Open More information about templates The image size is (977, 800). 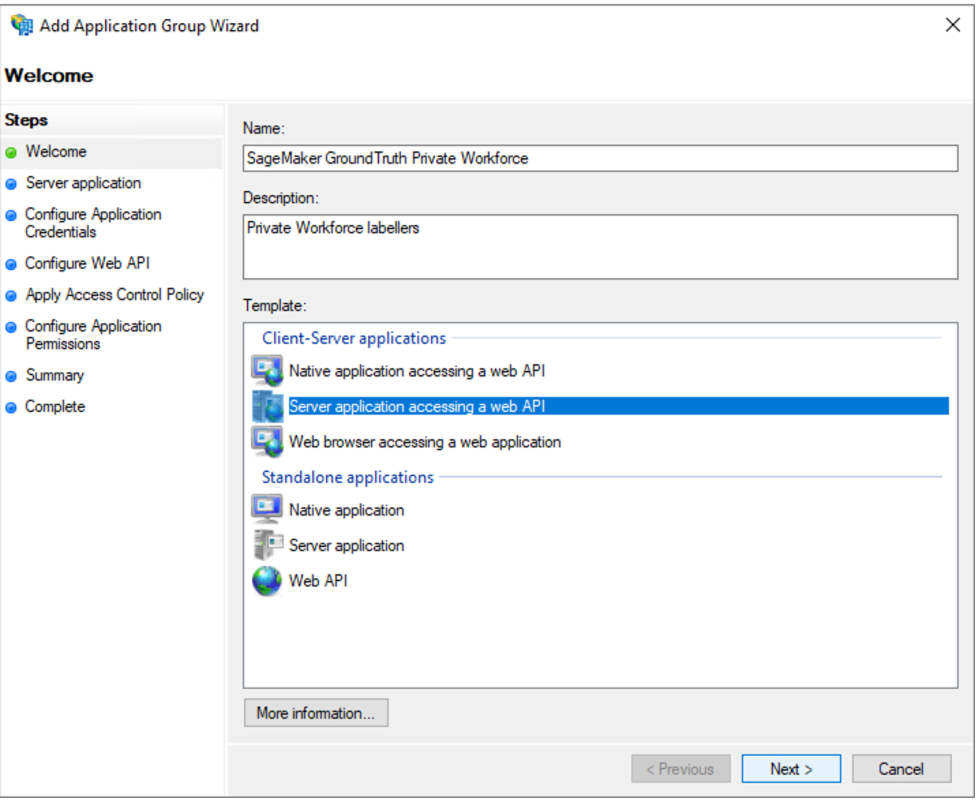click(316, 713)
